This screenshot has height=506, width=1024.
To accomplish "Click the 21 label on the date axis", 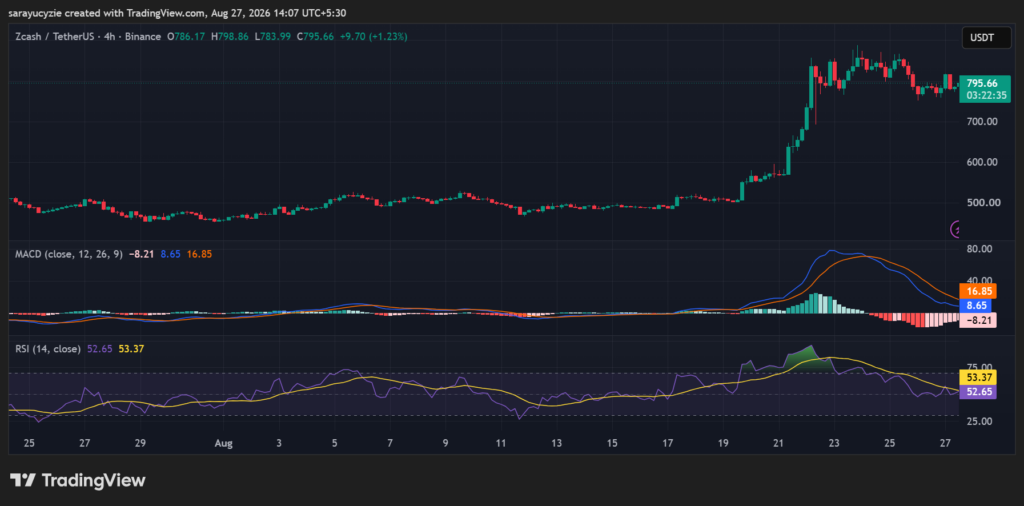I will (778, 443).
